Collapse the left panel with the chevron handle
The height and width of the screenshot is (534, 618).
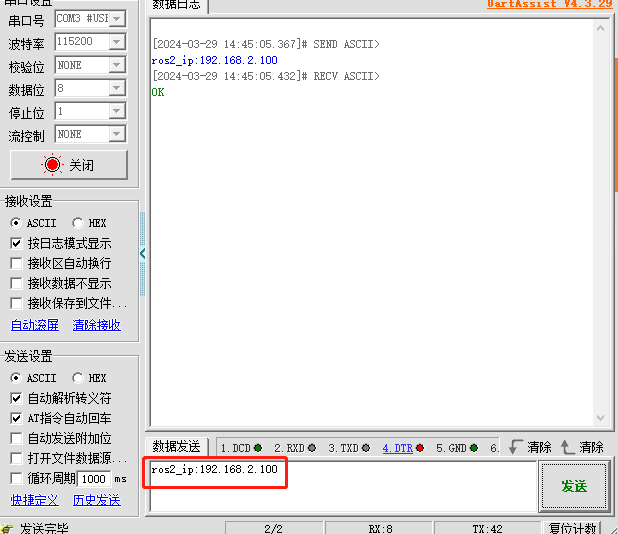coord(143,254)
